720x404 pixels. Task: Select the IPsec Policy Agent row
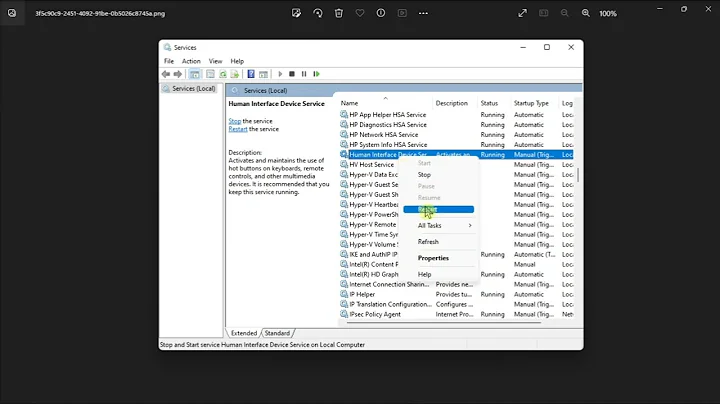(x=456, y=314)
